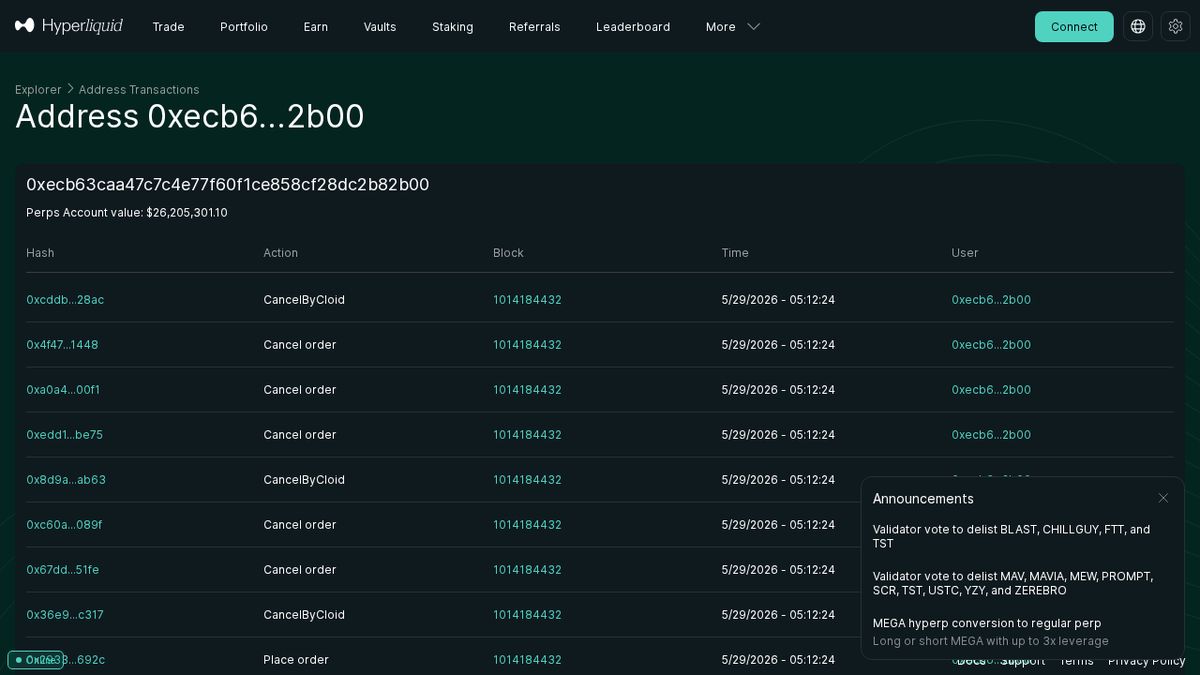
Task: Go back to Explorer breadcrumb
Action: [x=38, y=90]
